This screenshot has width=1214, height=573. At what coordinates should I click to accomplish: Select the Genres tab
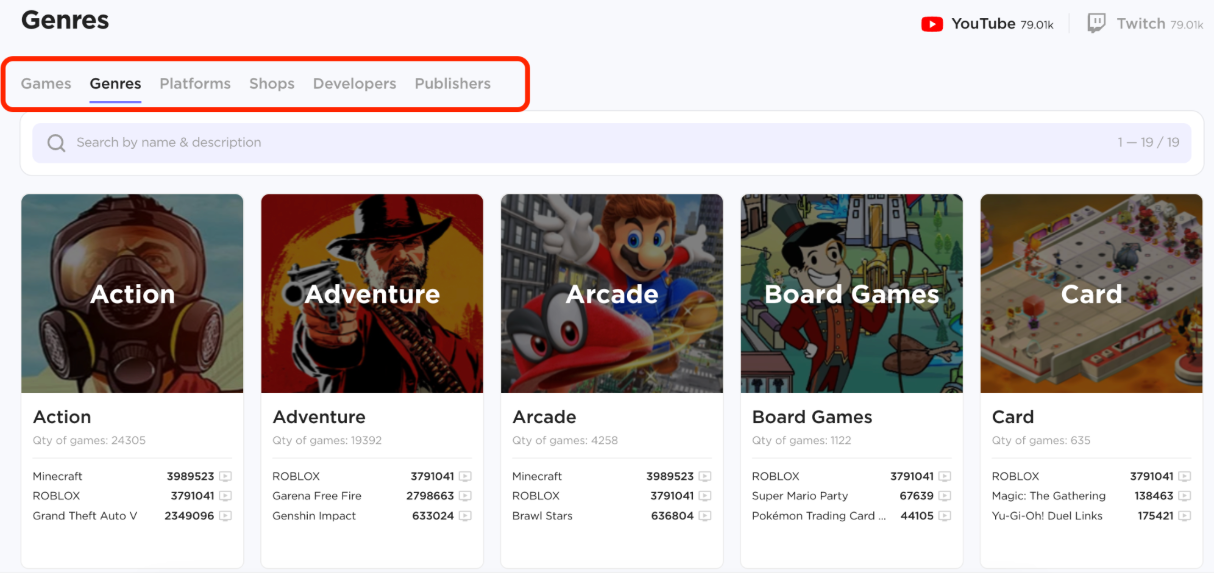(x=115, y=84)
